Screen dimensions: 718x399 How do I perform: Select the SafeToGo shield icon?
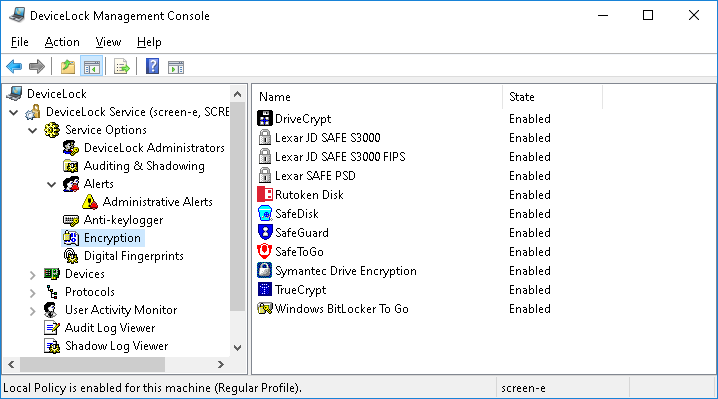click(265, 251)
